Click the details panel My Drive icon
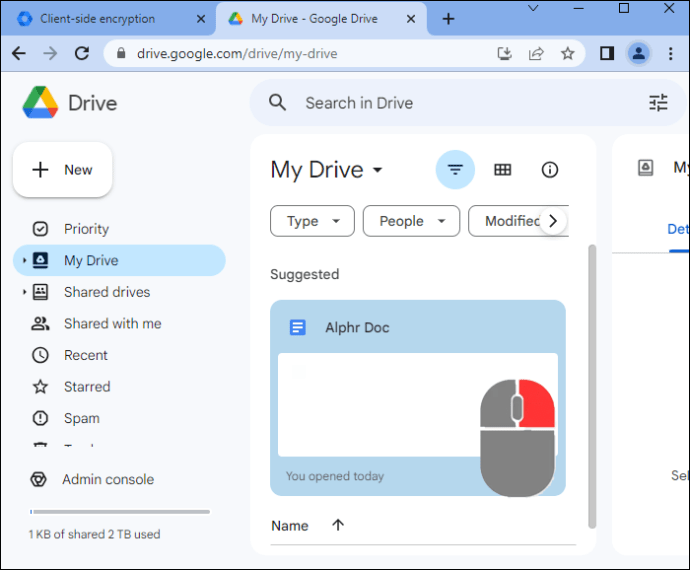 coord(646,168)
